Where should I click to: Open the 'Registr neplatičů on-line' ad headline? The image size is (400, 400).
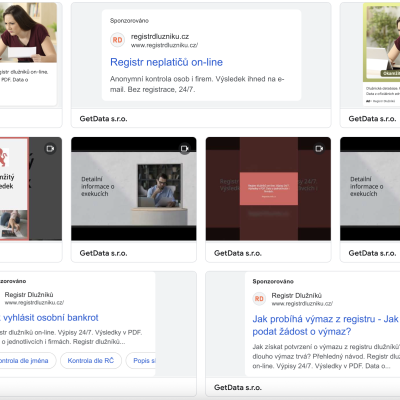[x=166, y=62]
